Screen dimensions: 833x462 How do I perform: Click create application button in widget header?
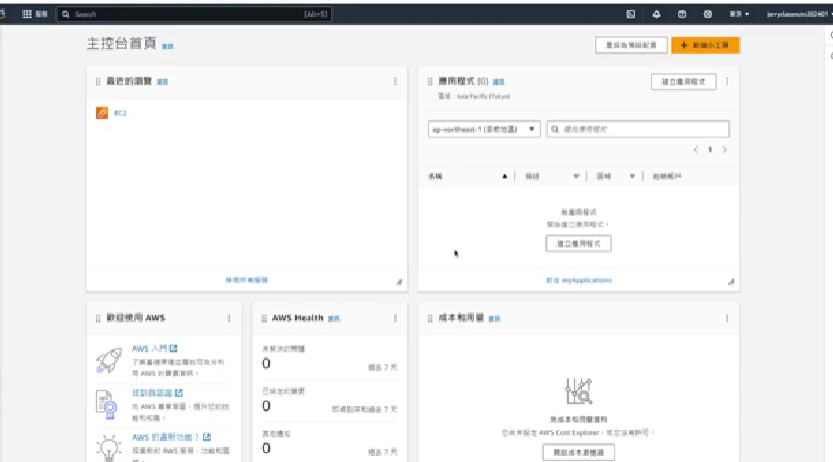pyautogui.click(x=684, y=82)
